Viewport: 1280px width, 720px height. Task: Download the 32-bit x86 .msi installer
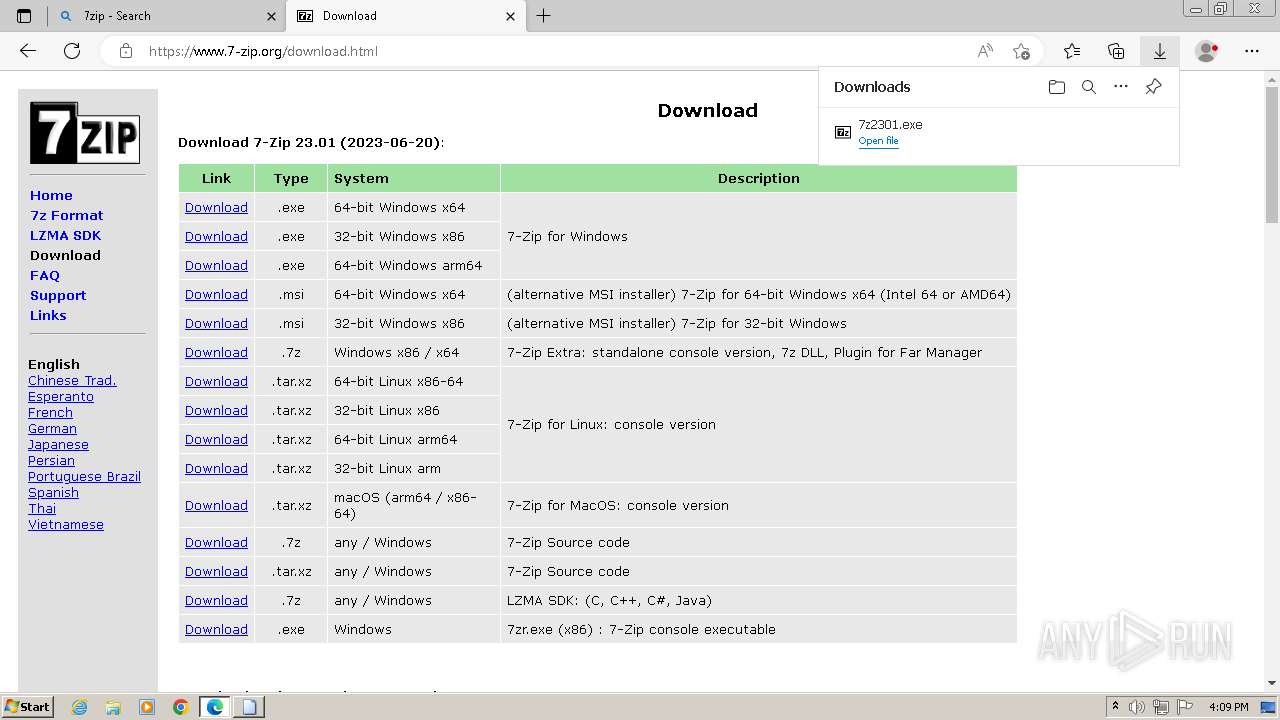[216, 323]
